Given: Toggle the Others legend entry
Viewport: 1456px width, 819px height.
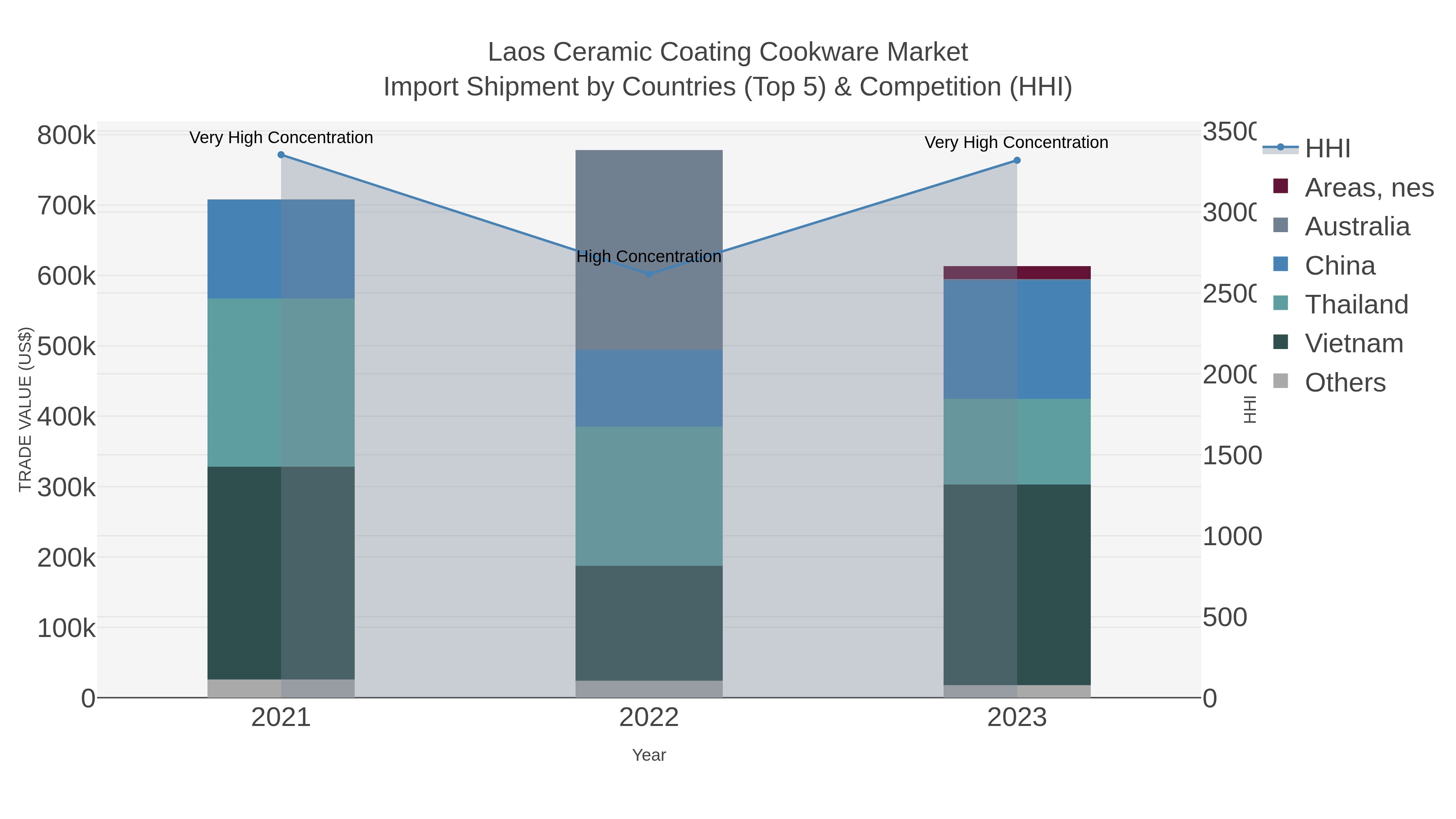Looking at the screenshot, I should [1330, 382].
